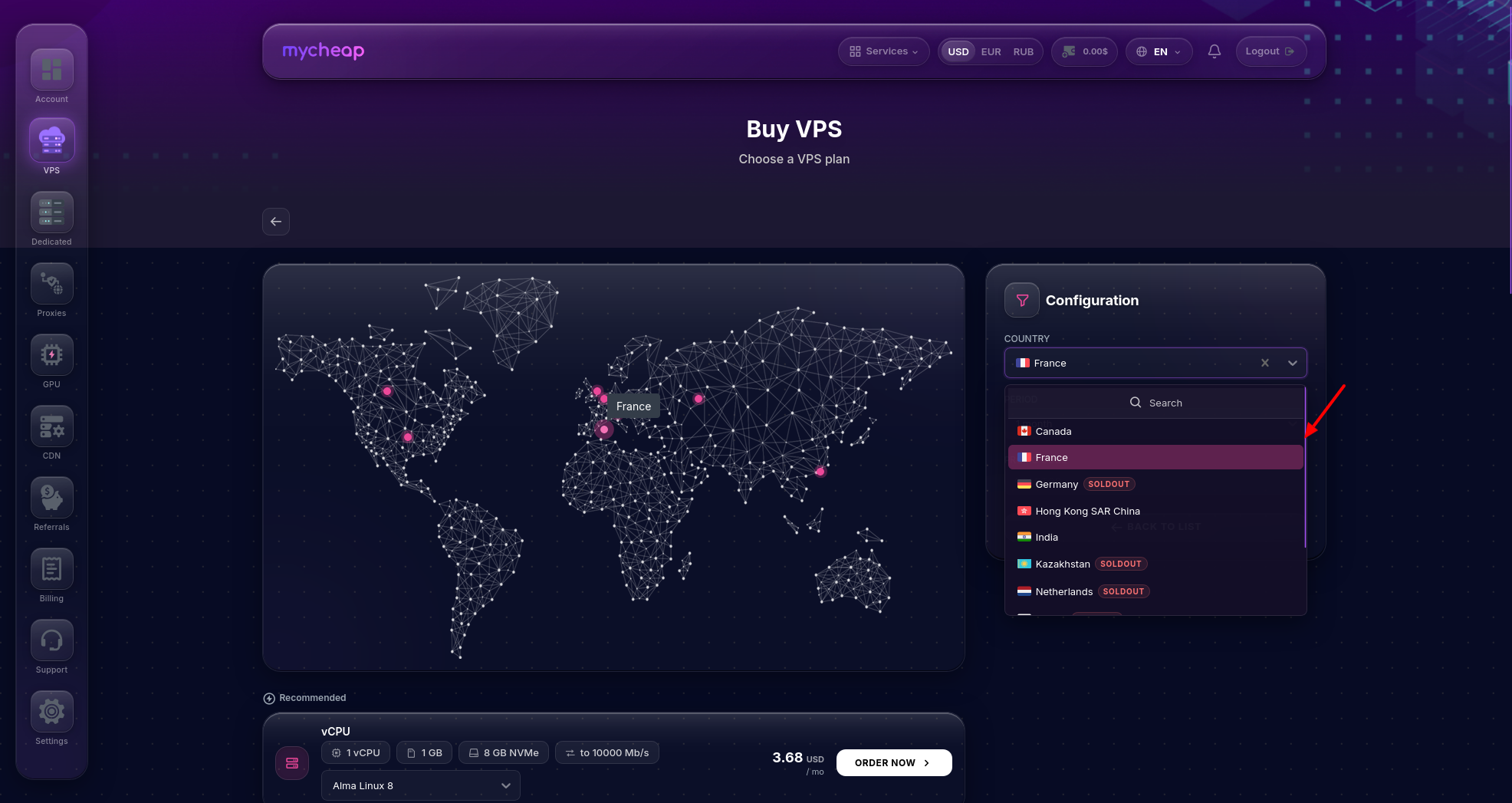Open the Proxies sidebar icon
The width and height of the screenshot is (1512, 803).
51,284
